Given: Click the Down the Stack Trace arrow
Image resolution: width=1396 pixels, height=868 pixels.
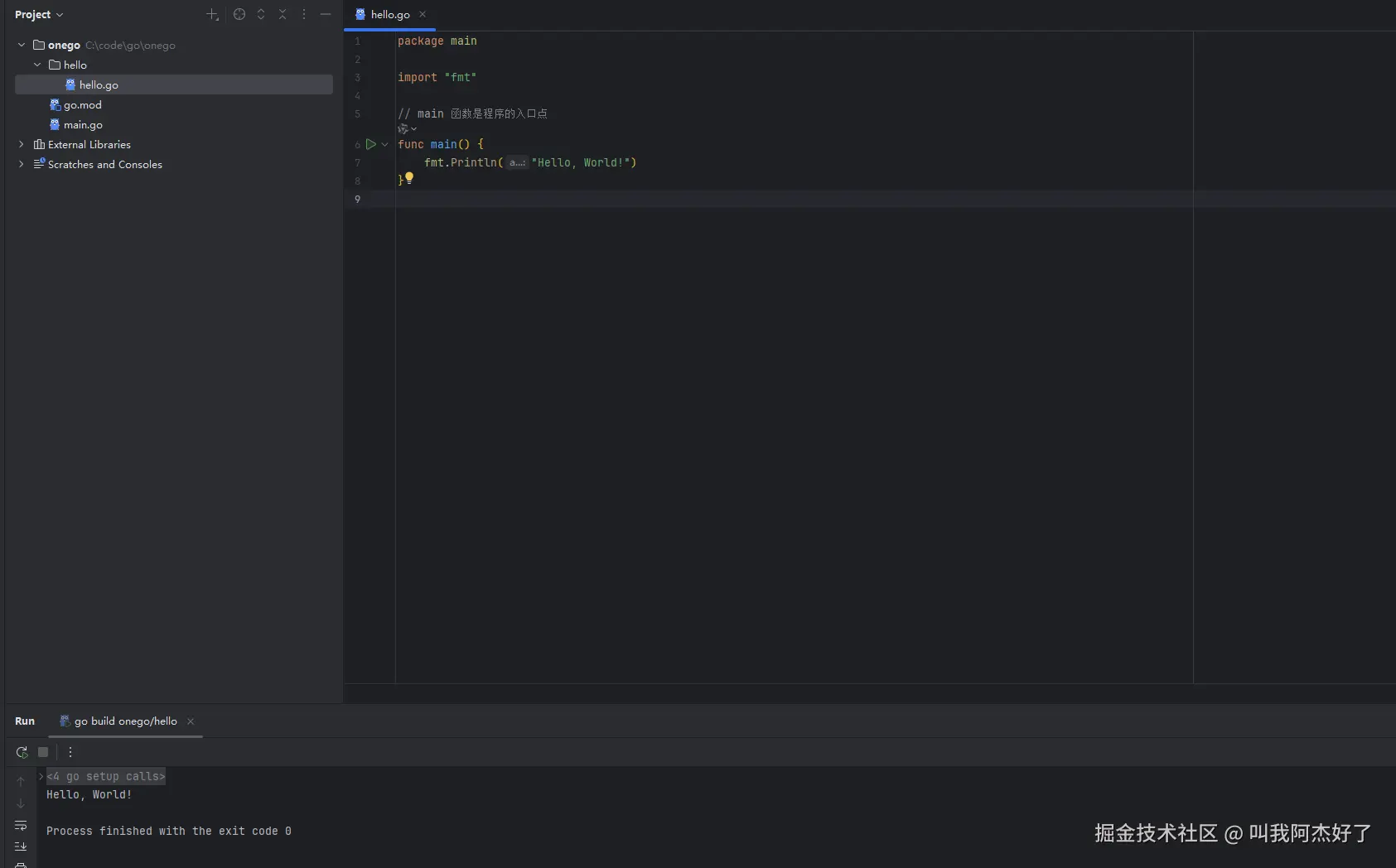Looking at the screenshot, I should pyautogui.click(x=21, y=803).
